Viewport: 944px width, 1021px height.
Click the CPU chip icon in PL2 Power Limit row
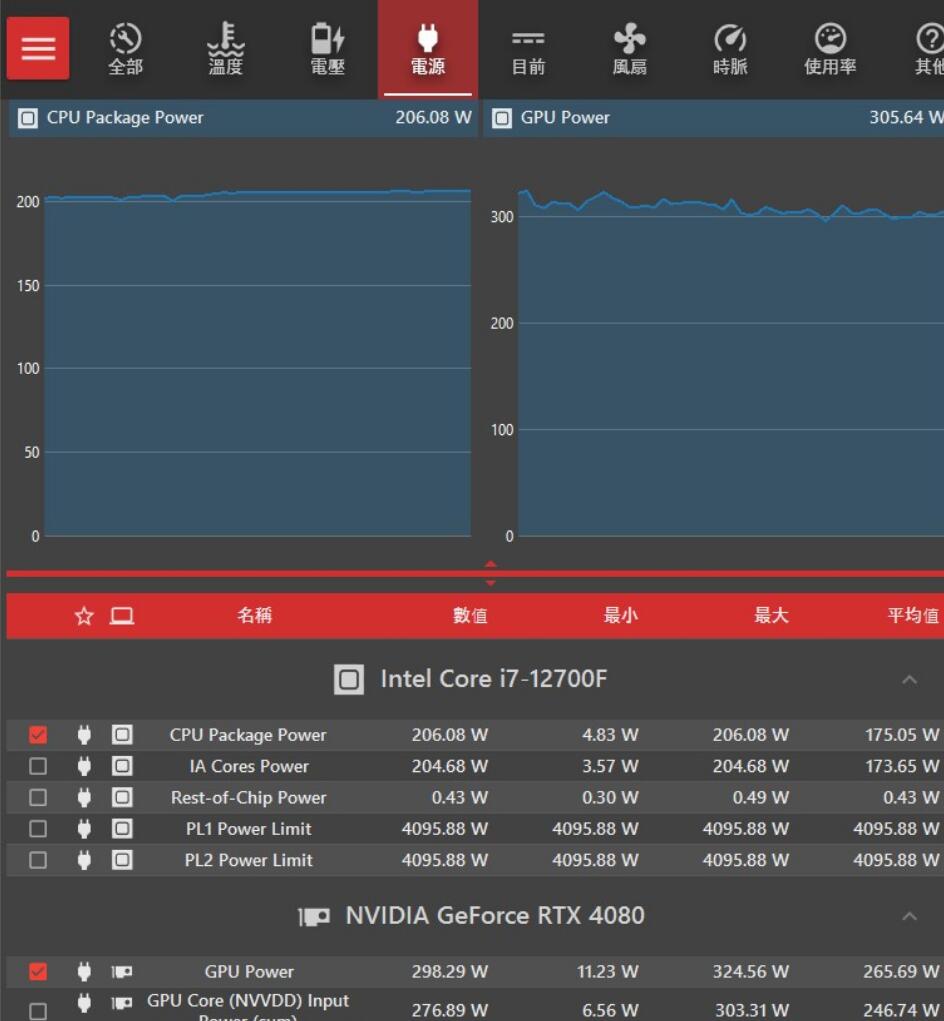click(122, 860)
